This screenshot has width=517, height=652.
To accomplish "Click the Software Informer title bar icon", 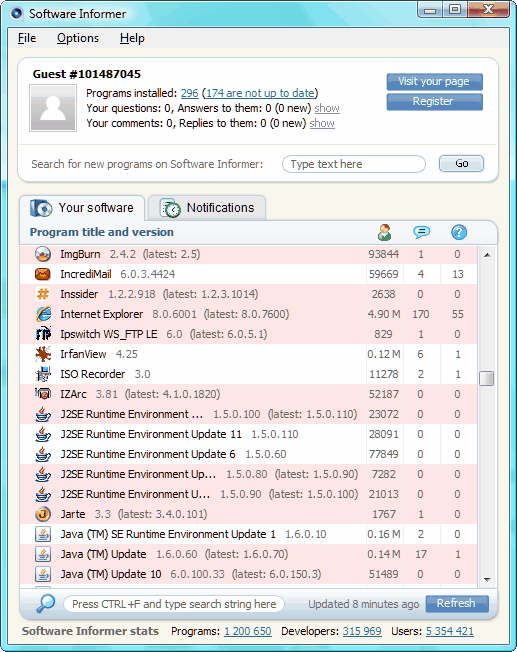I will [16, 13].
